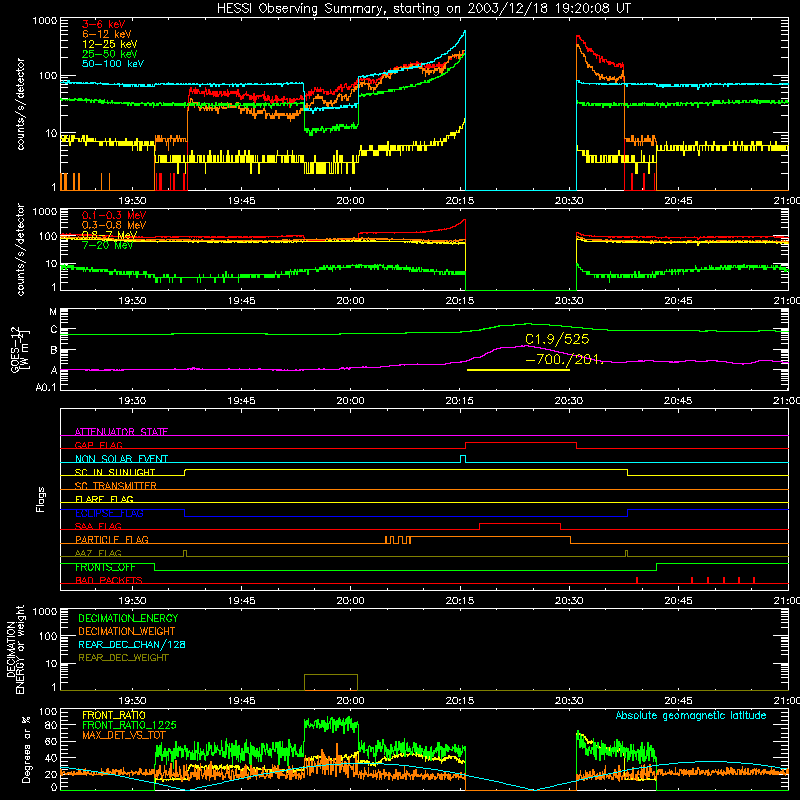Click the 19:30 tick under the top panel
800x800 pixels.
click(132, 201)
